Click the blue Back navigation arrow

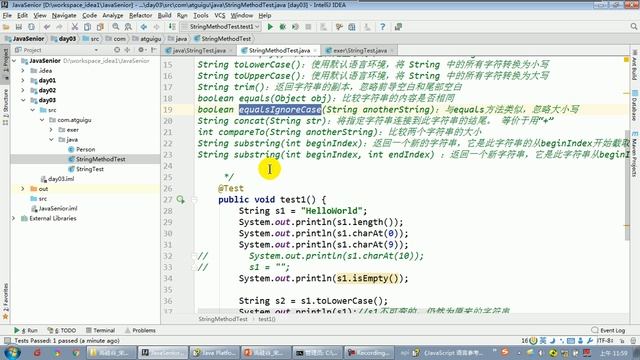coord(144,27)
